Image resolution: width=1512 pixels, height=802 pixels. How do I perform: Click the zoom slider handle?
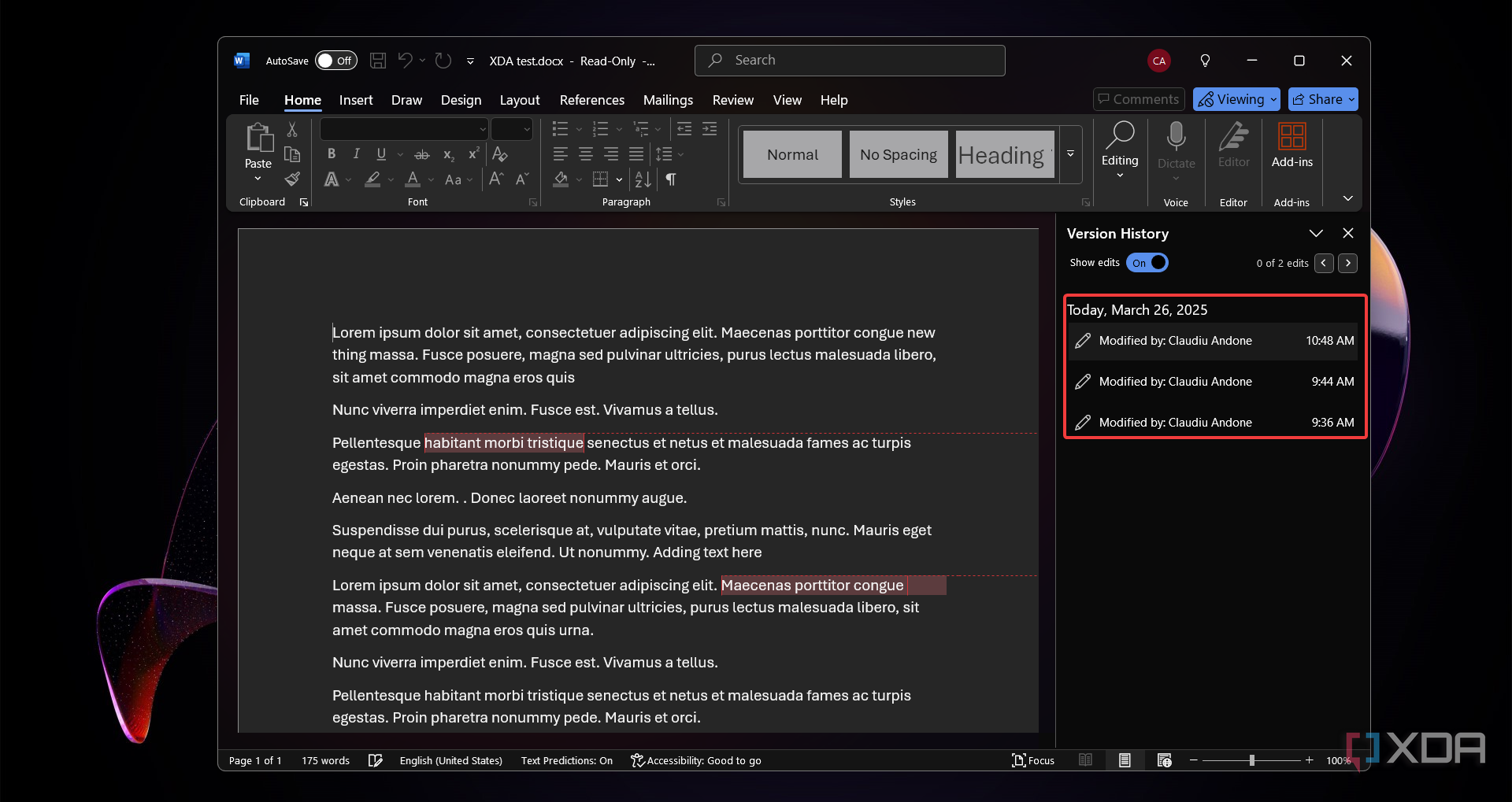pyautogui.click(x=1251, y=760)
